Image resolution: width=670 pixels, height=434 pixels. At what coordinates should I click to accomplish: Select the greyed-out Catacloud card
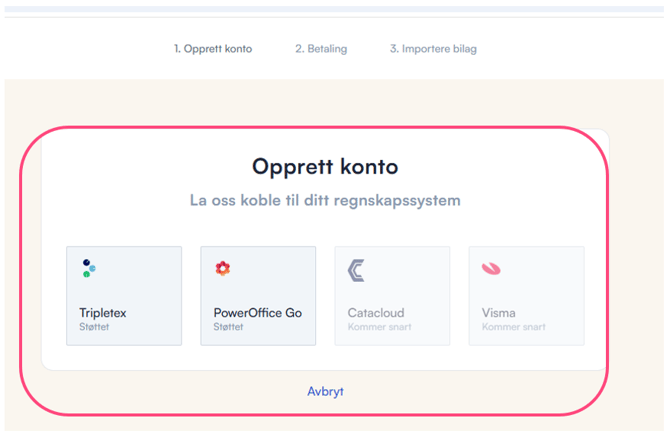pos(392,296)
